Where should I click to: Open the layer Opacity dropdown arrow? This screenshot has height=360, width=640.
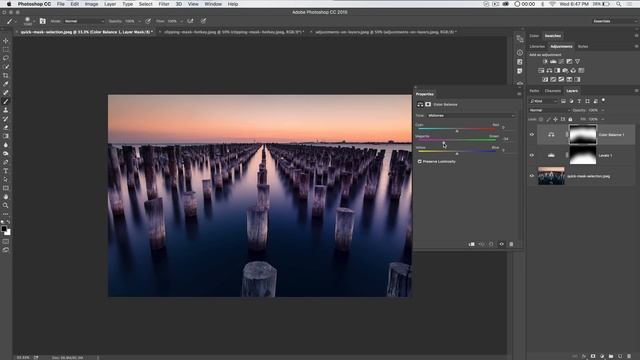click(x=603, y=110)
